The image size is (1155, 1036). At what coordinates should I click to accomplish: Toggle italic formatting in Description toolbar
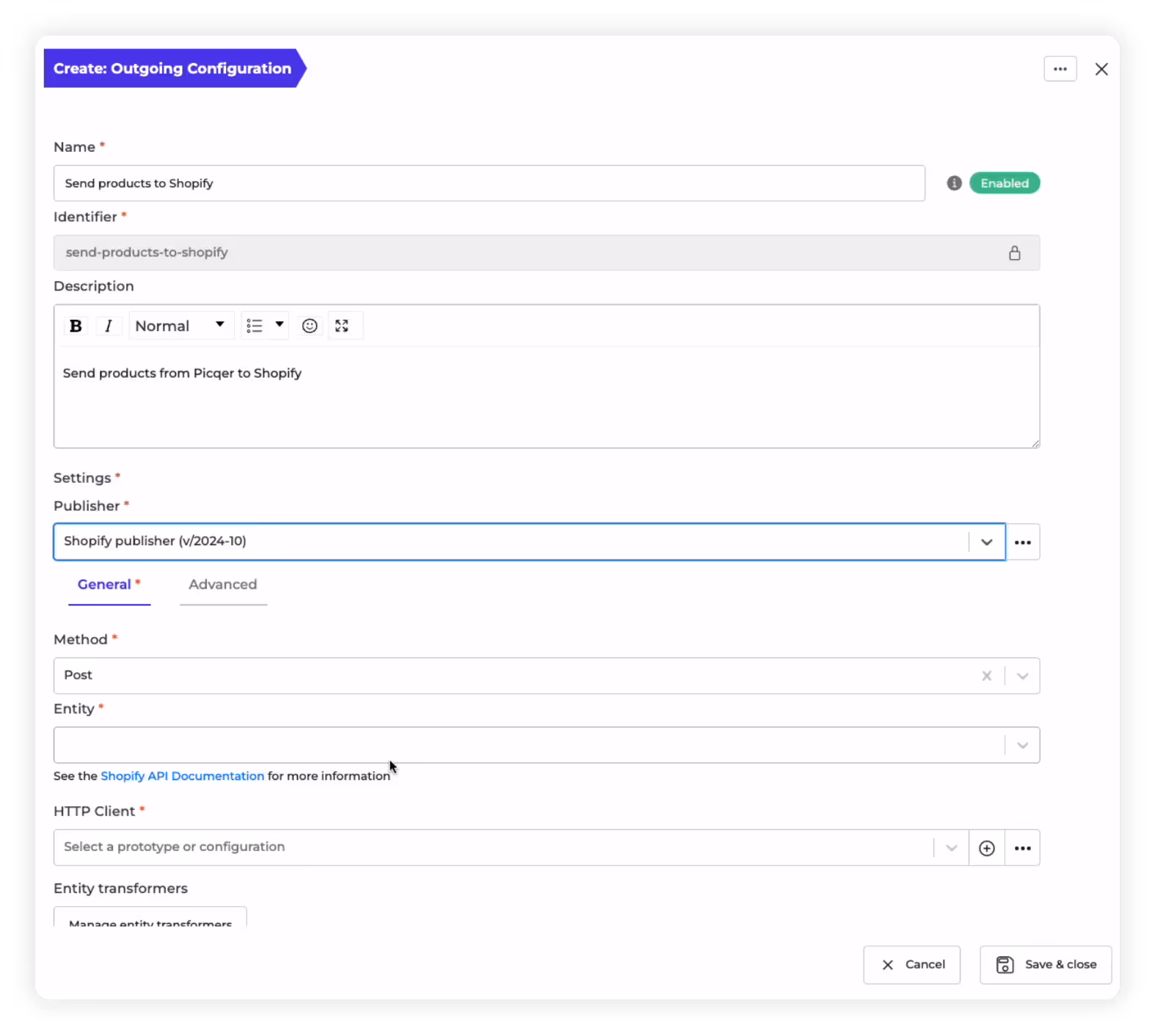coord(109,326)
